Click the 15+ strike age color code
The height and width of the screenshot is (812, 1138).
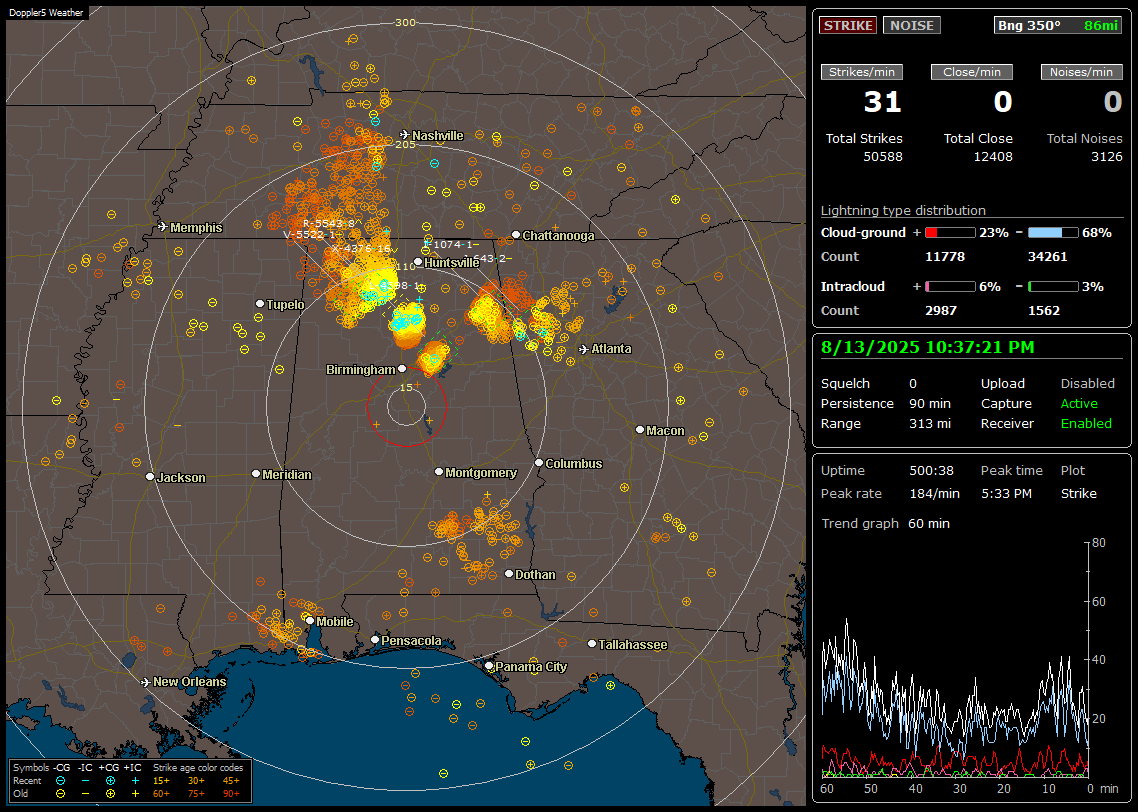tap(161, 781)
